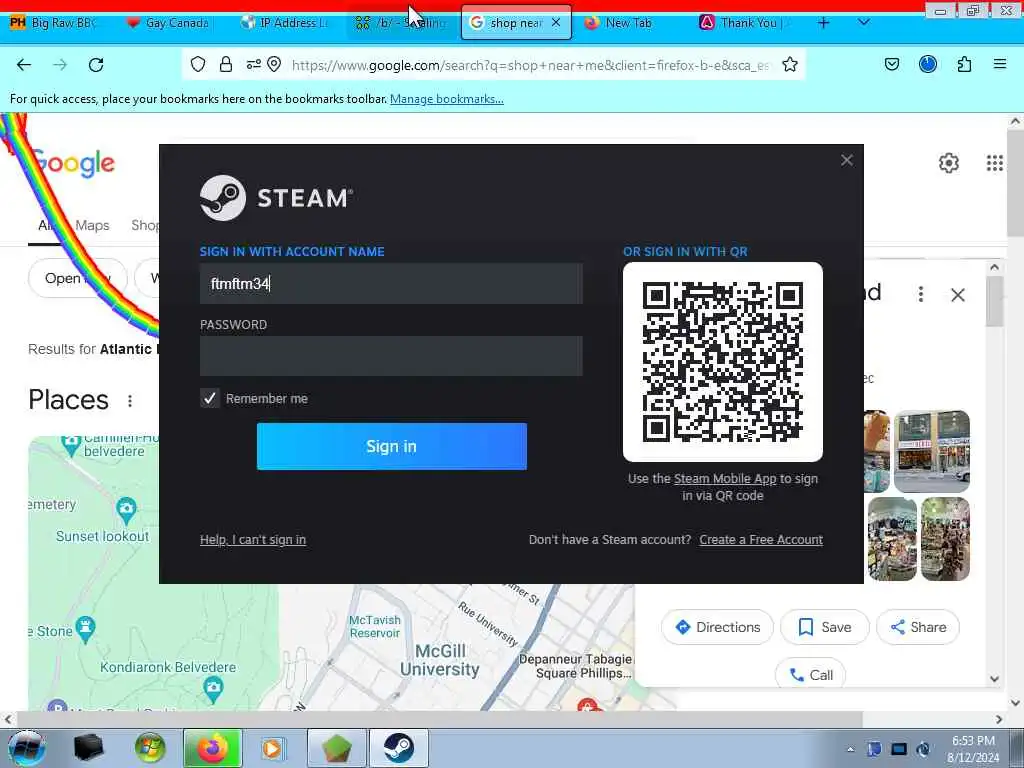Open Steam from the taskbar

coord(398,748)
